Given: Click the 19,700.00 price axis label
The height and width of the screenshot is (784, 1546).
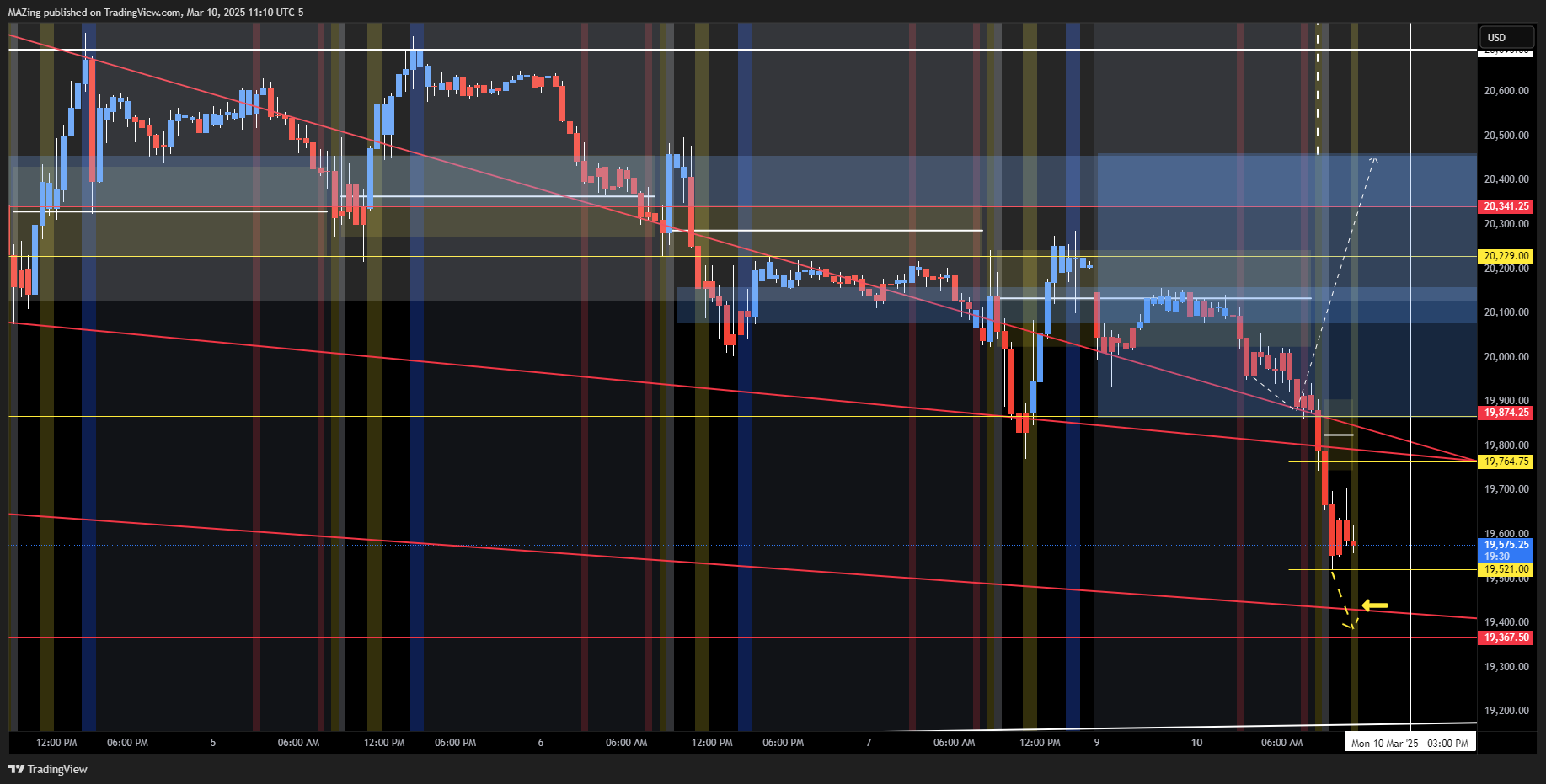Looking at the screenshot, I should tap(1506, 489).
